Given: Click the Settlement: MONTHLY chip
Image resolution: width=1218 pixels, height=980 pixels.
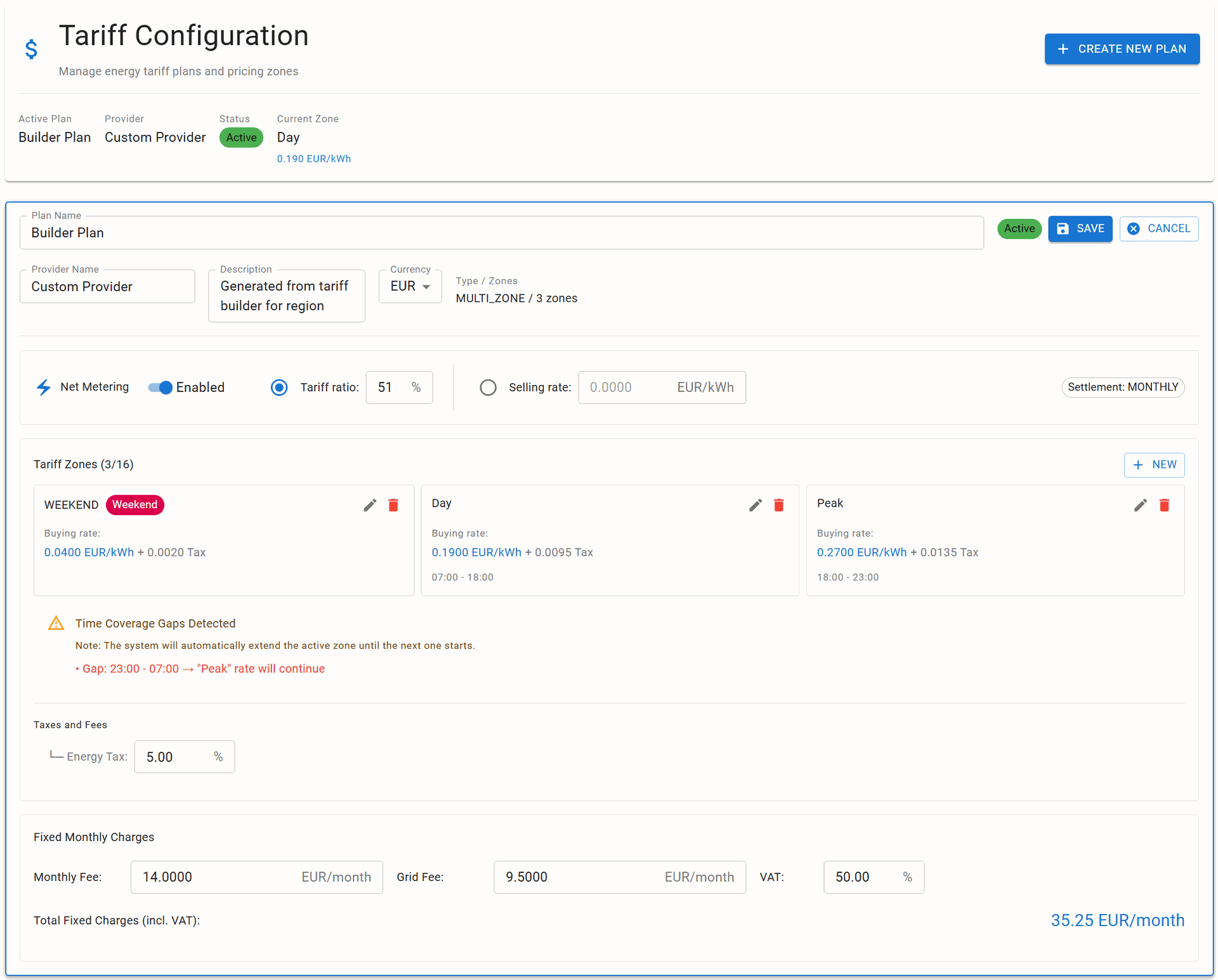Looking at the screenshot, I should pos(1122,387).
